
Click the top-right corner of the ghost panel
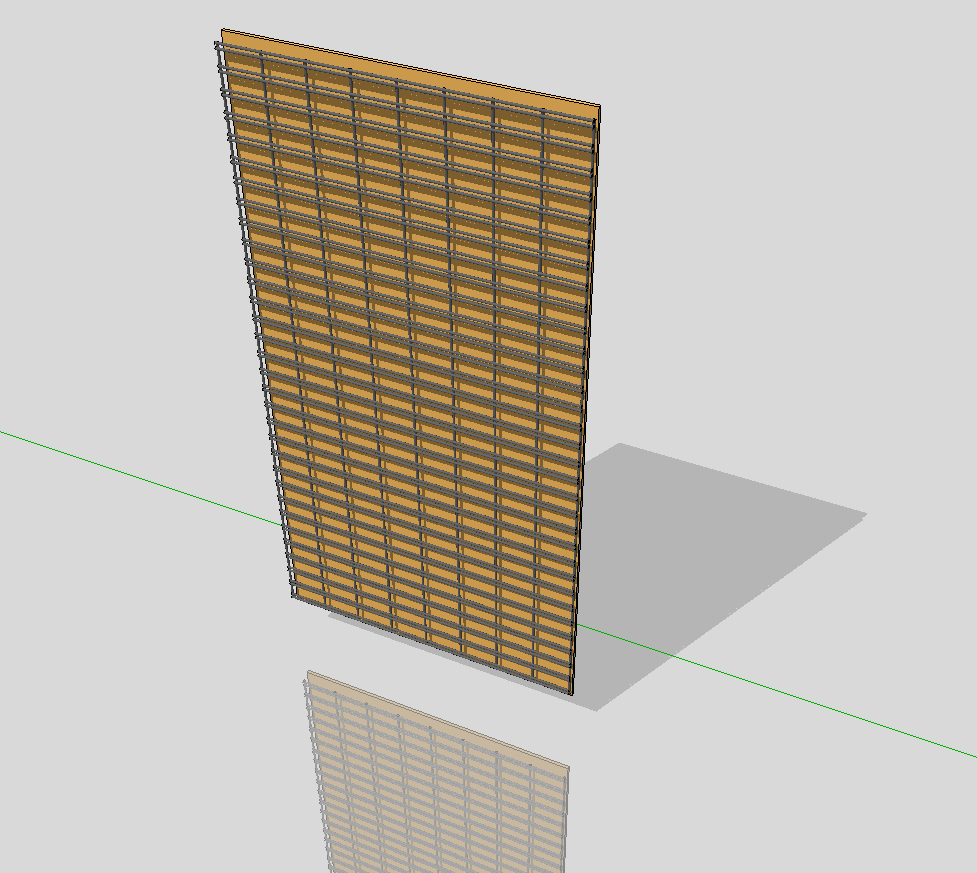pos(568,767)
